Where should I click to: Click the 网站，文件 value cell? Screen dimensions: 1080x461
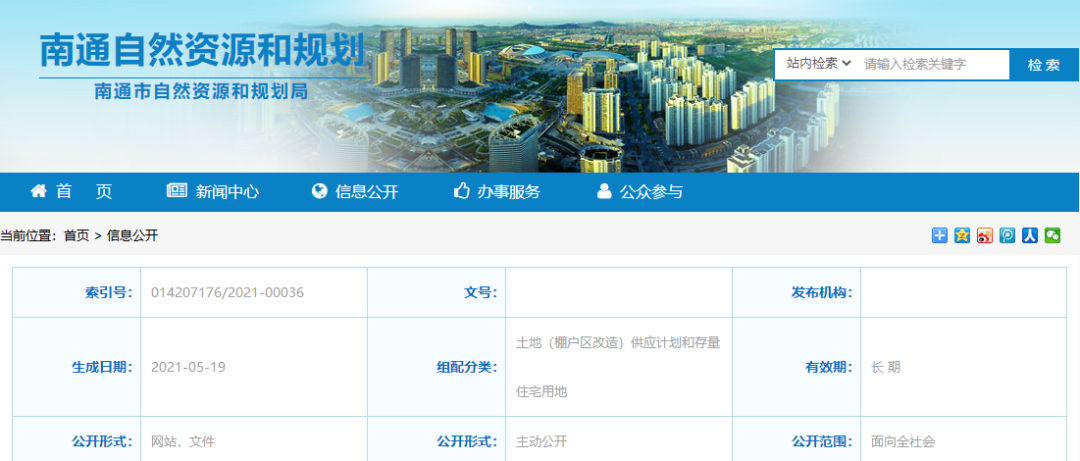pyautogui.click(x=183, y=441)
